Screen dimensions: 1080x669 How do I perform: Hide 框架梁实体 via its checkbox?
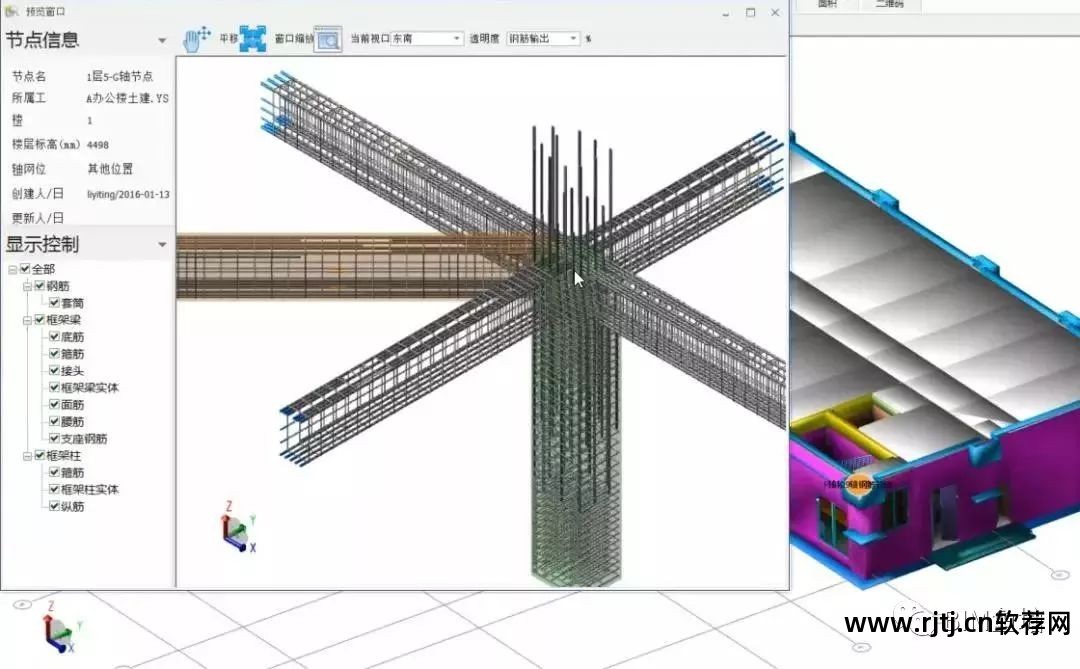pyautogui.click(x=54, y=387)
